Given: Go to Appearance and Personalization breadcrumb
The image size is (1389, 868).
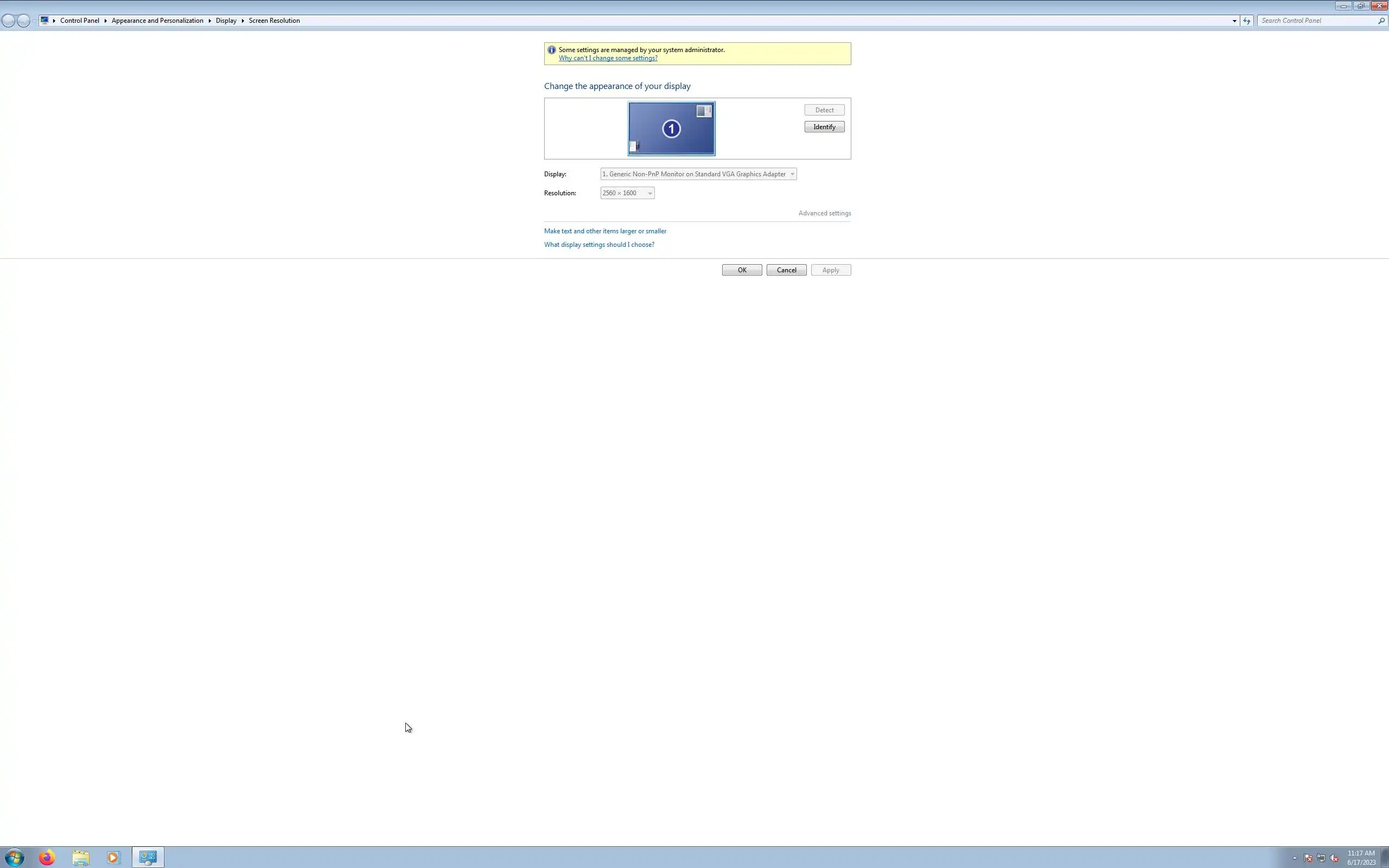Looking at the screenshot, I should tap(157, 21).
